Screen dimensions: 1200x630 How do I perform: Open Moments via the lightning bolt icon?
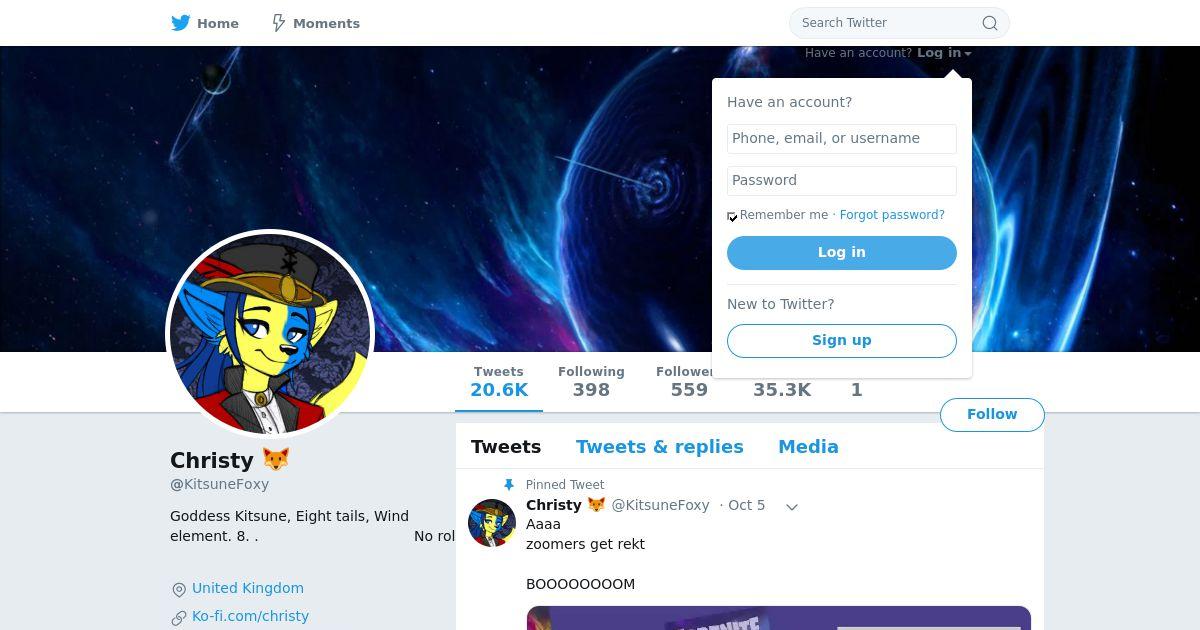279,23
